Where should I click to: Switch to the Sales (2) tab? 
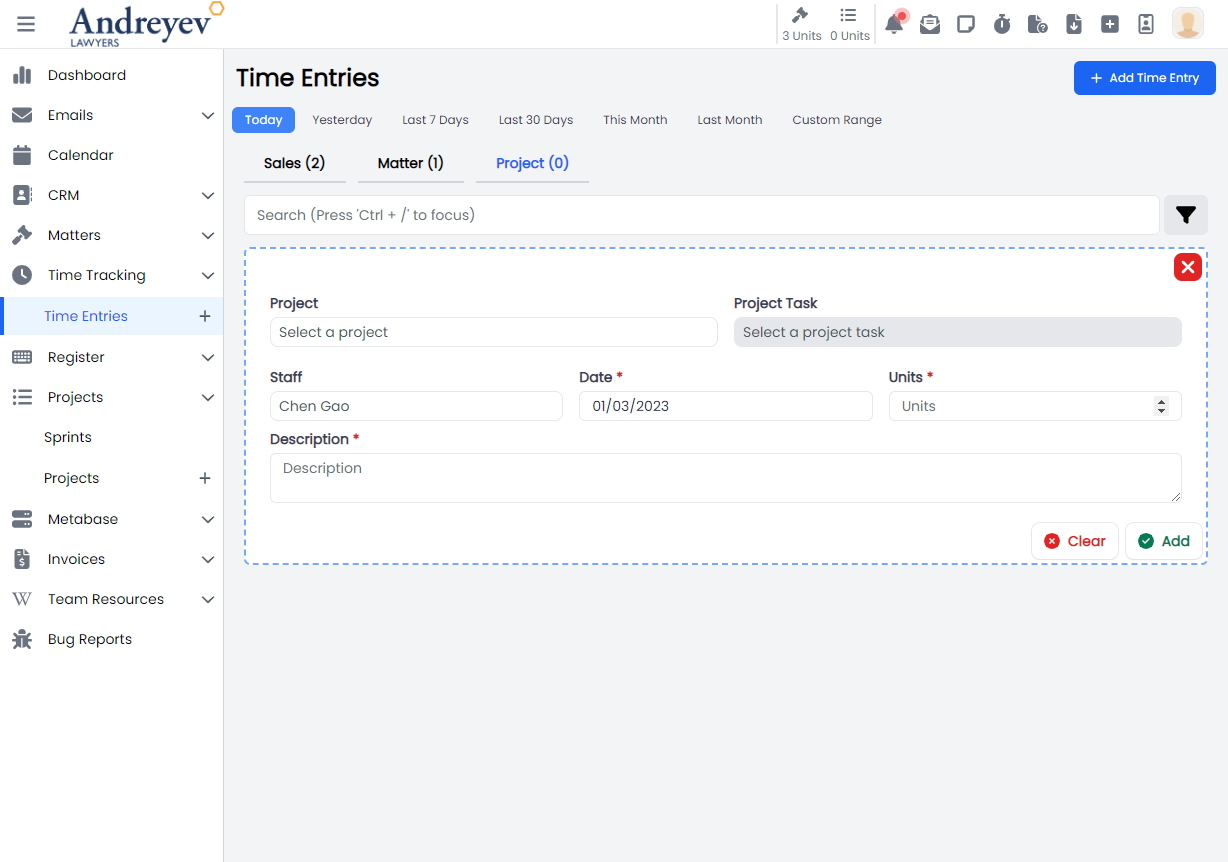pos(294,163)
